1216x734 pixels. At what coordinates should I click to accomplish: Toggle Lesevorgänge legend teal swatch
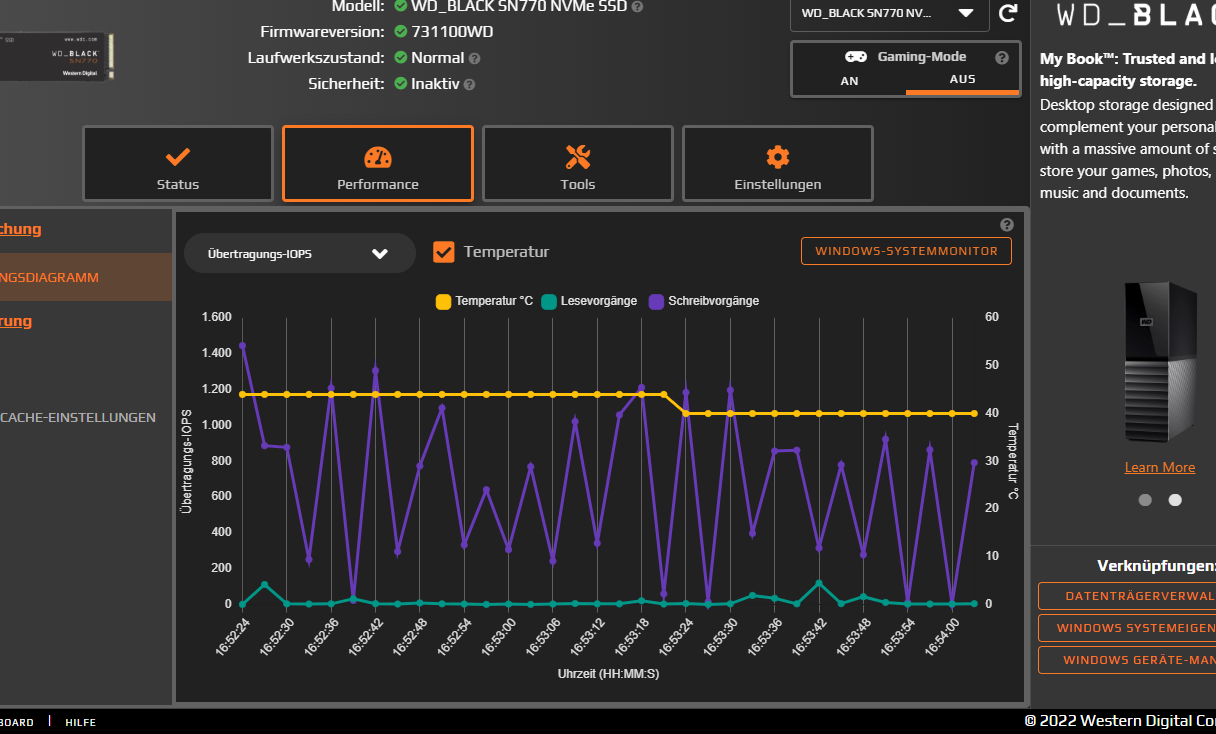550,301
